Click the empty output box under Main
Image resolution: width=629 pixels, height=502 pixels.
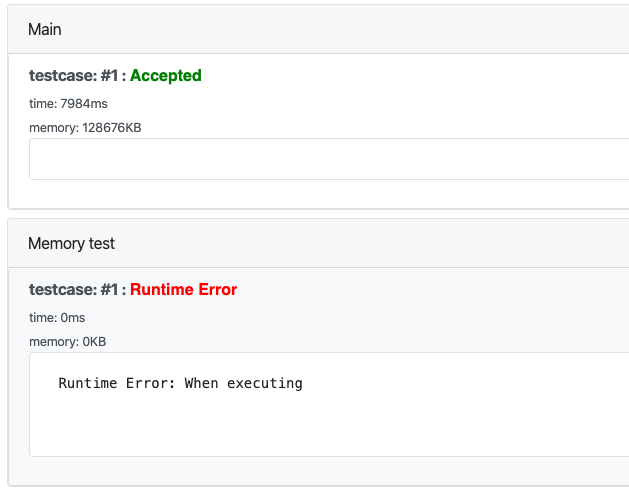pos(320,159)
